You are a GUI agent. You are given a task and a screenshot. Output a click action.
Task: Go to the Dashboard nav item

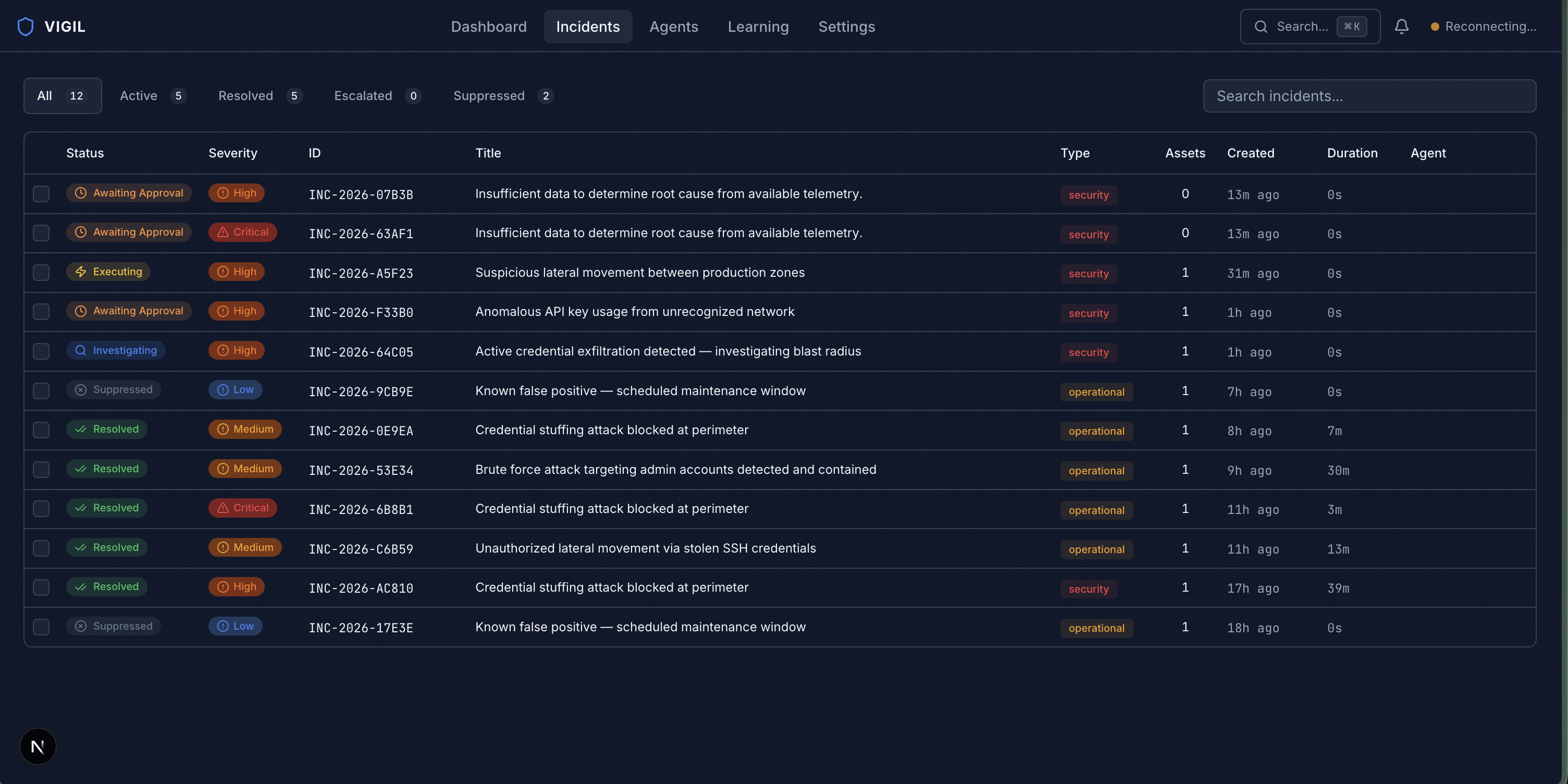488,26
